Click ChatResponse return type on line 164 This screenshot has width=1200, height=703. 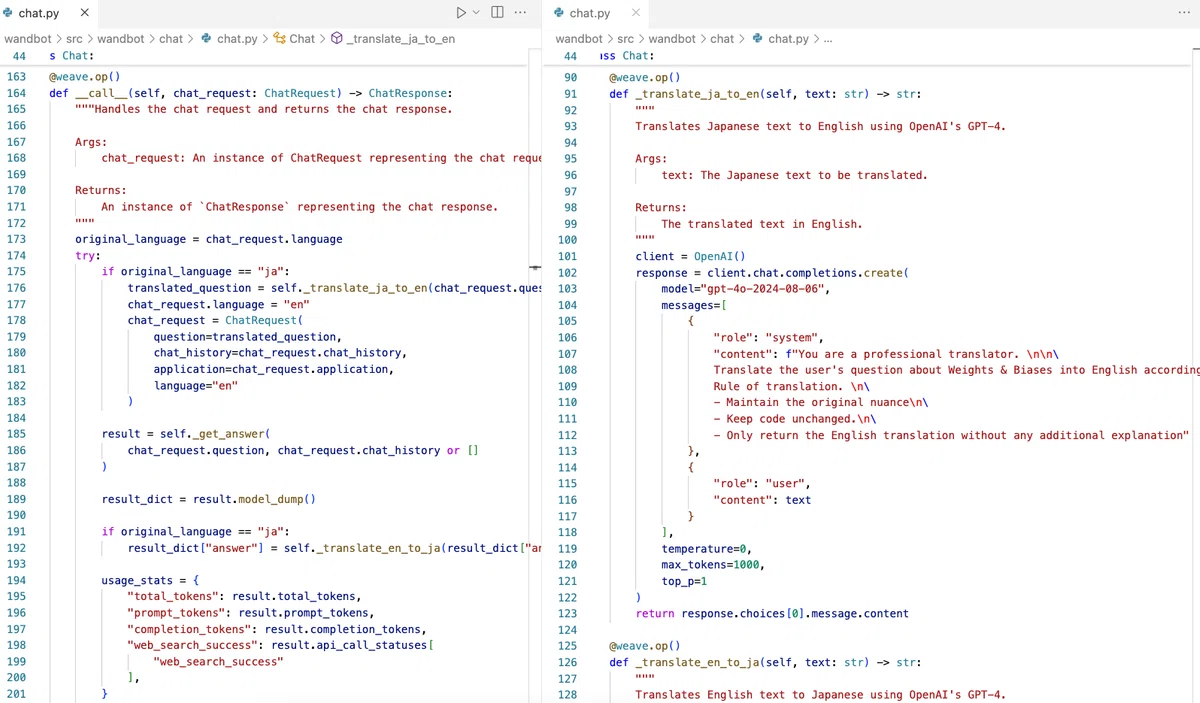coord(407,93)
